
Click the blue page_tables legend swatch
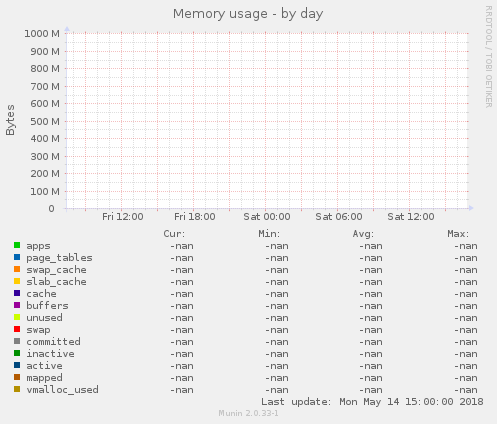coord(17,257)
